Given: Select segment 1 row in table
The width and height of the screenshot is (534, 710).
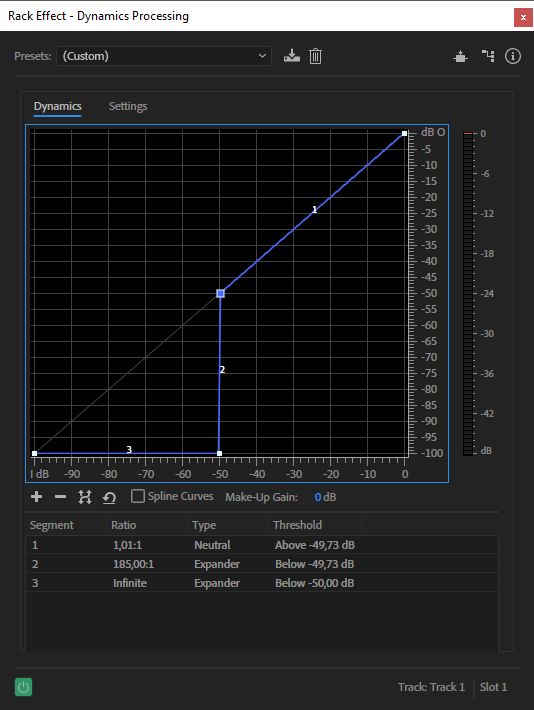Looking at the screenshot, I should pyautogui.click(x=262, y=545).
